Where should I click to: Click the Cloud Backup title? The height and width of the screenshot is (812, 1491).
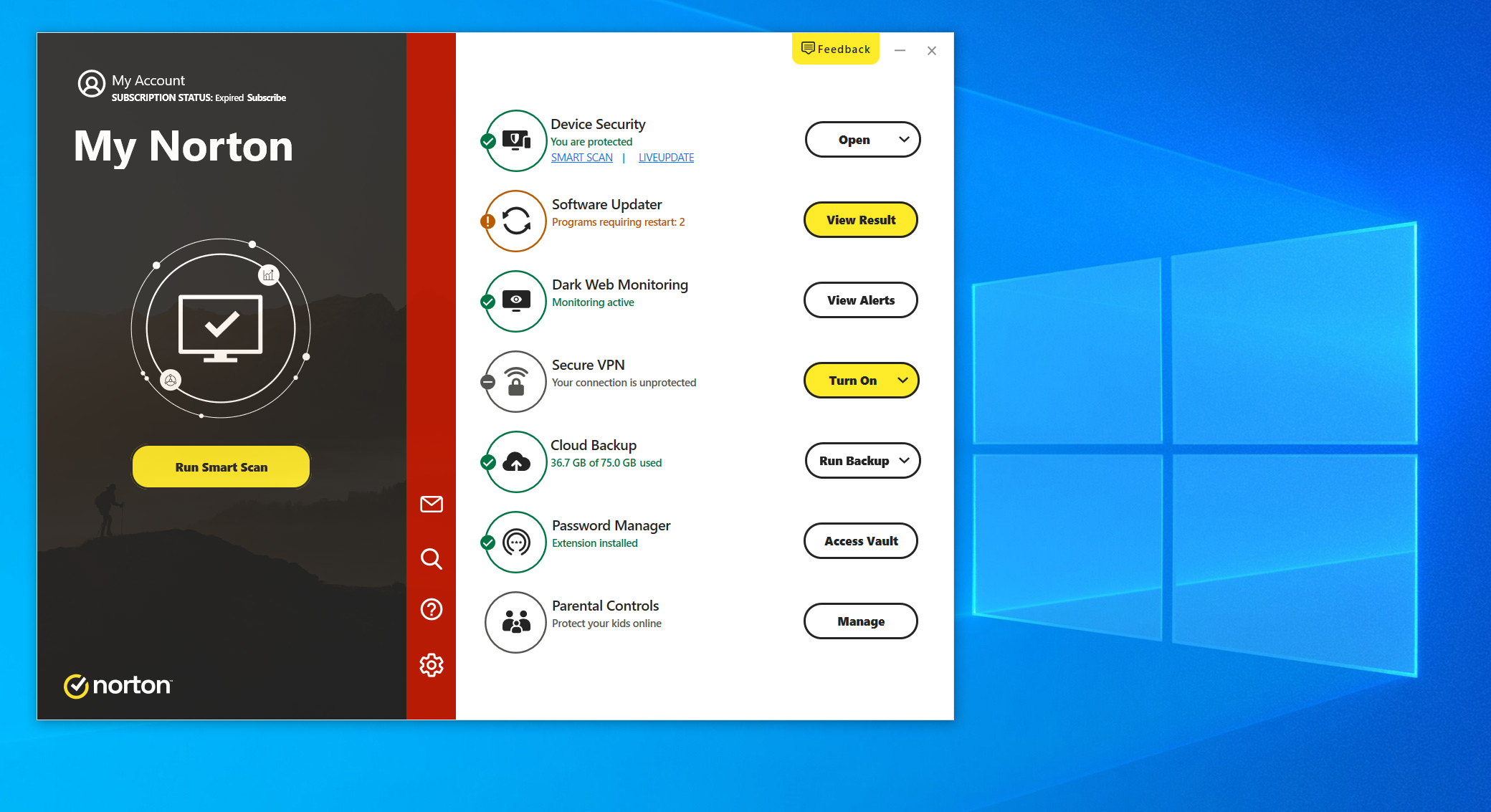(x=594, y=445)
